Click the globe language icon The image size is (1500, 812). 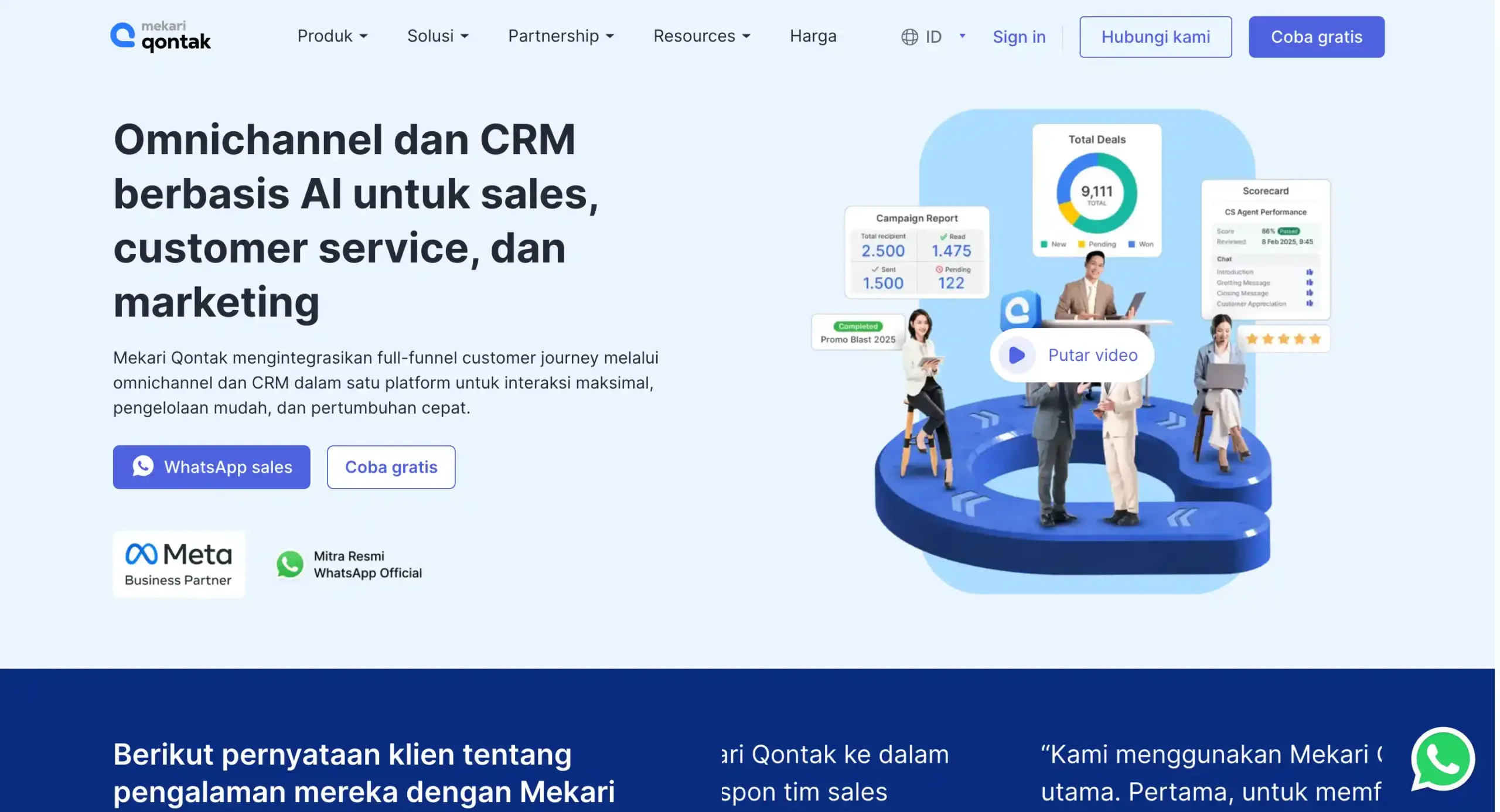click(x=909, y=37)
